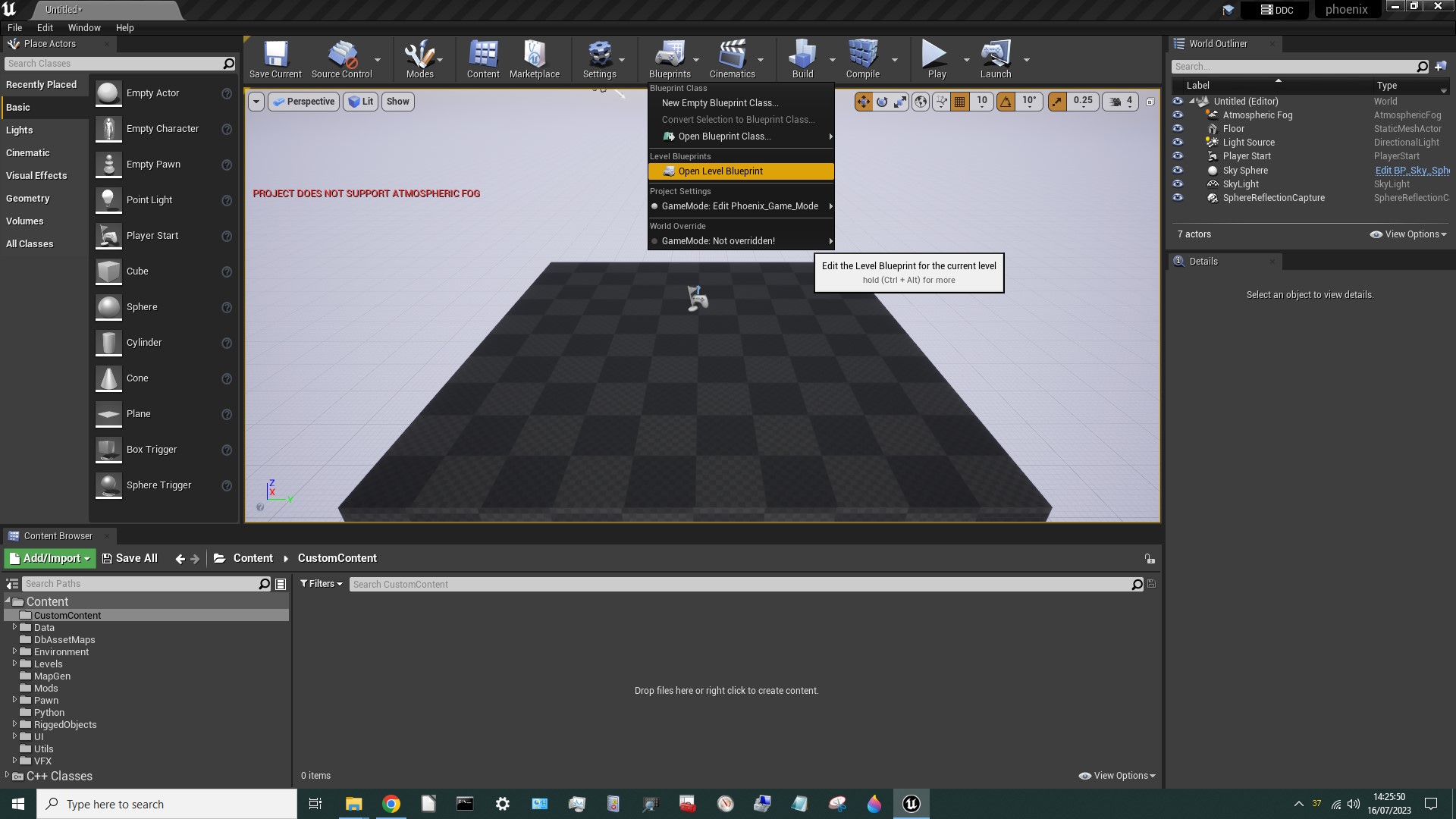Toggle the Lit viewport shading mode
Viewport: 1456px width, 819px height.
pos(360,101)
